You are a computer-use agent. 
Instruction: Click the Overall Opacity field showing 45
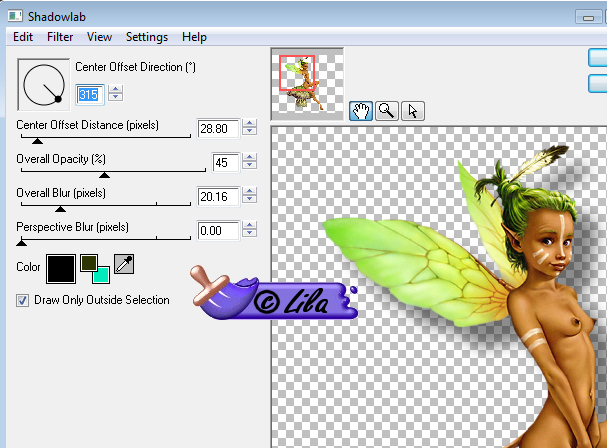(x=226, y=162)
